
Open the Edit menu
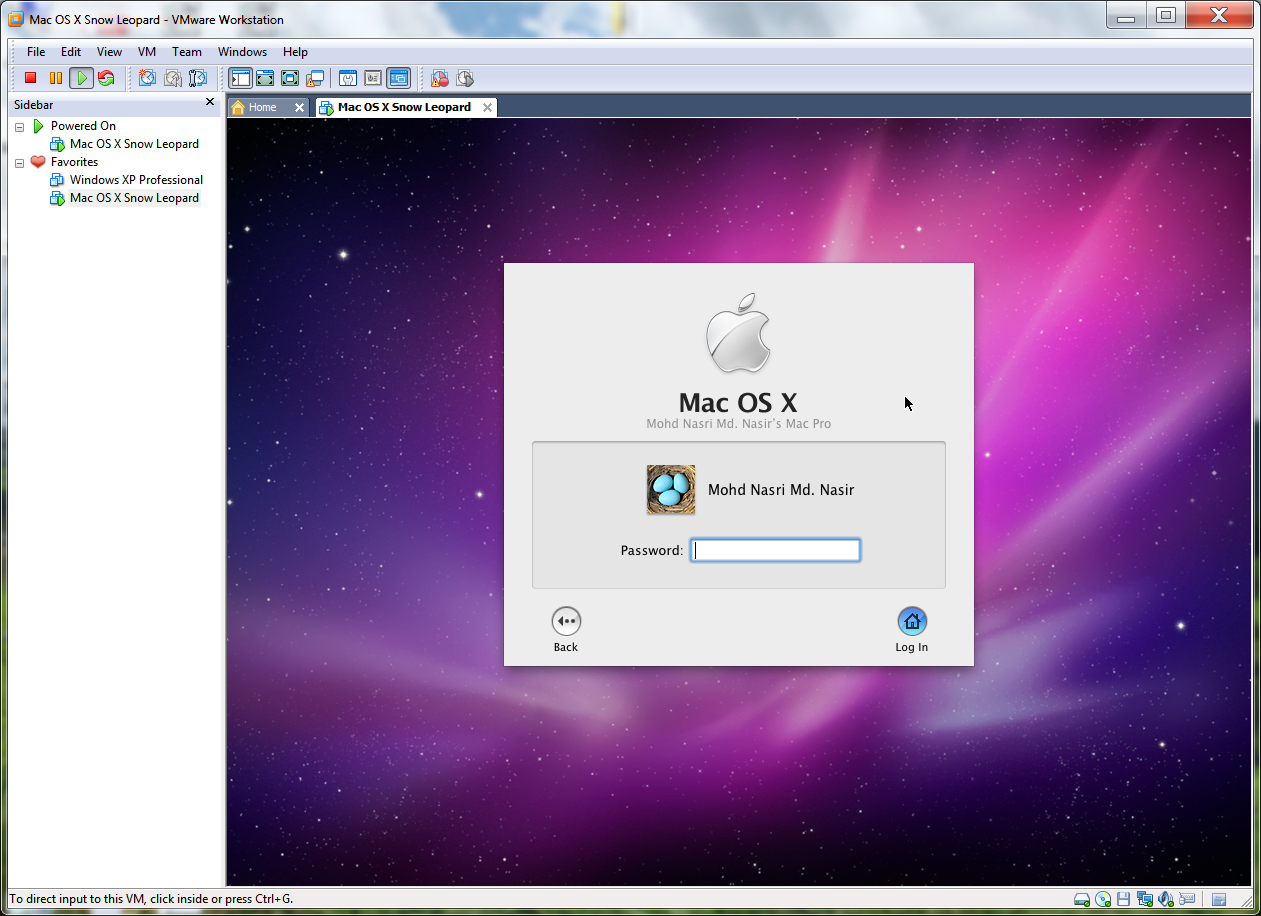pos(71,52)
